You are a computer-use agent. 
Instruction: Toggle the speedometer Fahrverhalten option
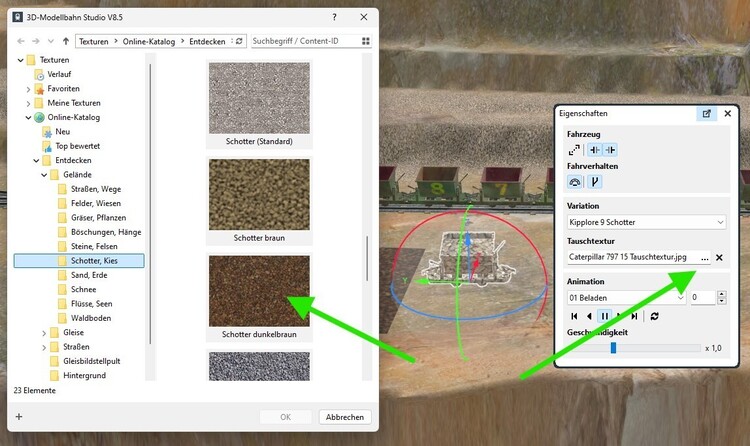(x=575, y=182)
